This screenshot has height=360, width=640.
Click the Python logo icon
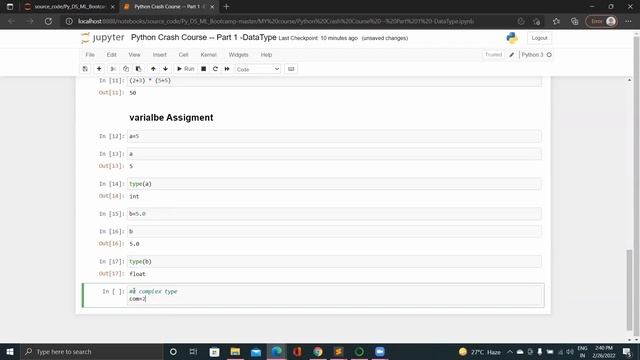point(512,38)
